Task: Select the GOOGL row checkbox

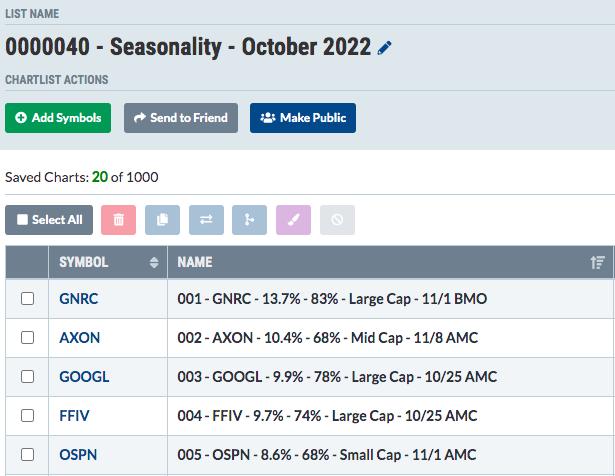Action: click(27, 376)
